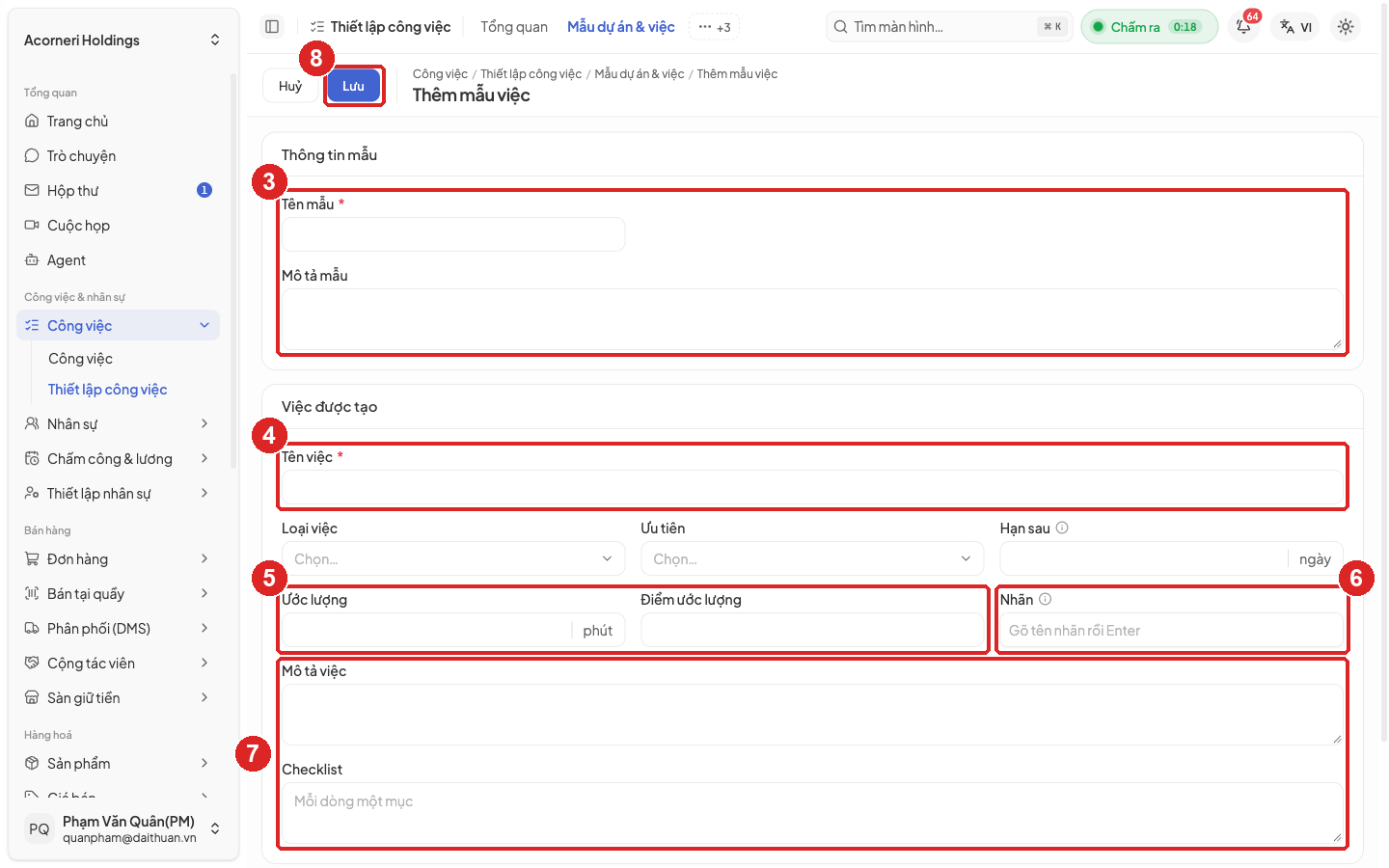Open the Loại việc dropdown

click(453, 559)
